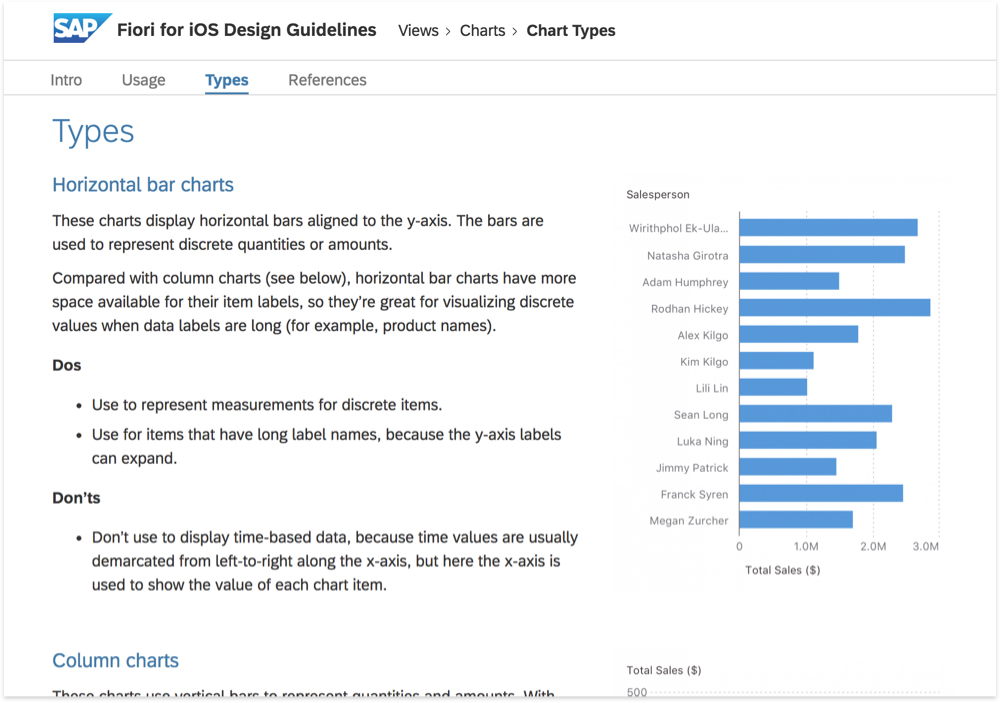
Task: Click the Don'ts subheading
Action: coord(77,498)
